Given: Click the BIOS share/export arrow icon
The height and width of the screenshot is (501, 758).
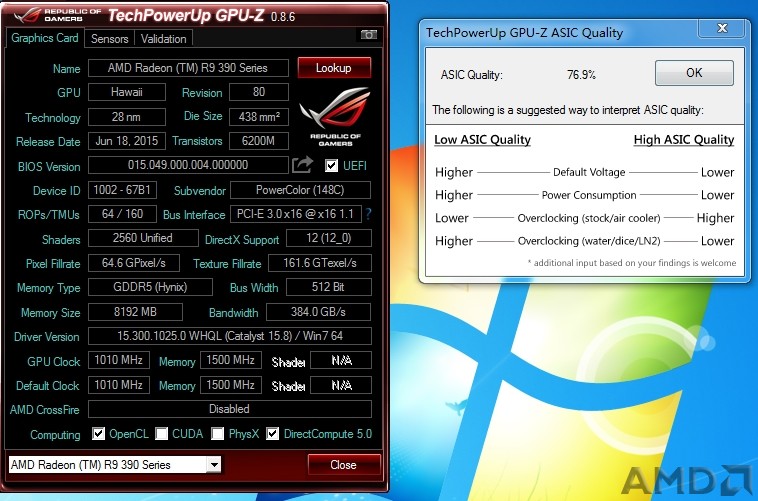Looking at the screenshot, I should click(x=303, y=165).
